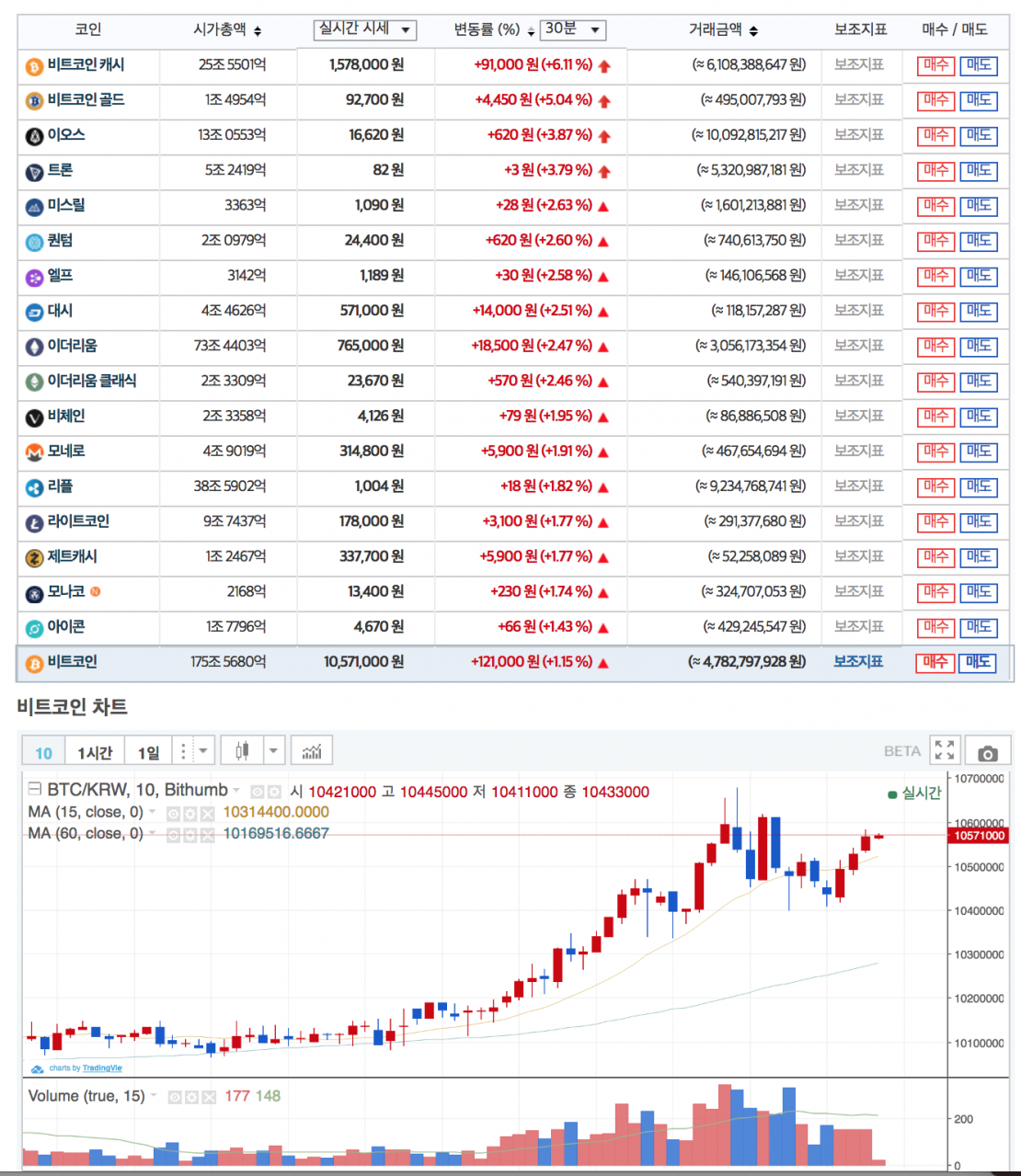The width and height of the screenshot is (1021, 1176).
Task: Click 매수 for 이더리움
Action: (935, 347)
